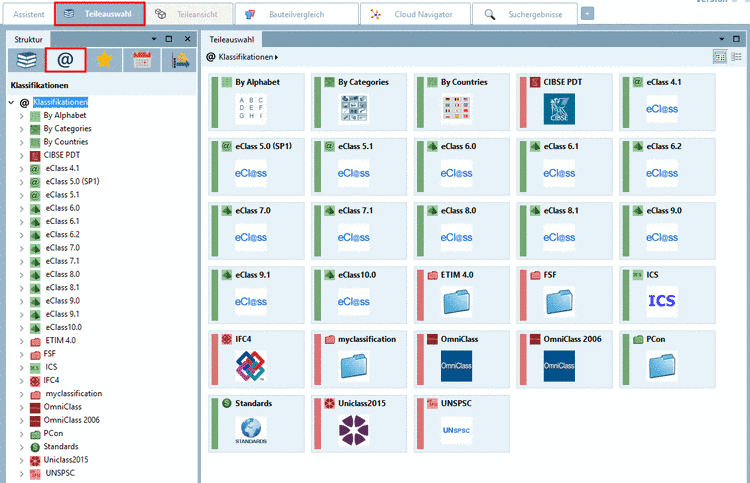This screenshot has width=750, height=483.
Task: Open the OmniClass tile
Action: (x=462, y=359)
